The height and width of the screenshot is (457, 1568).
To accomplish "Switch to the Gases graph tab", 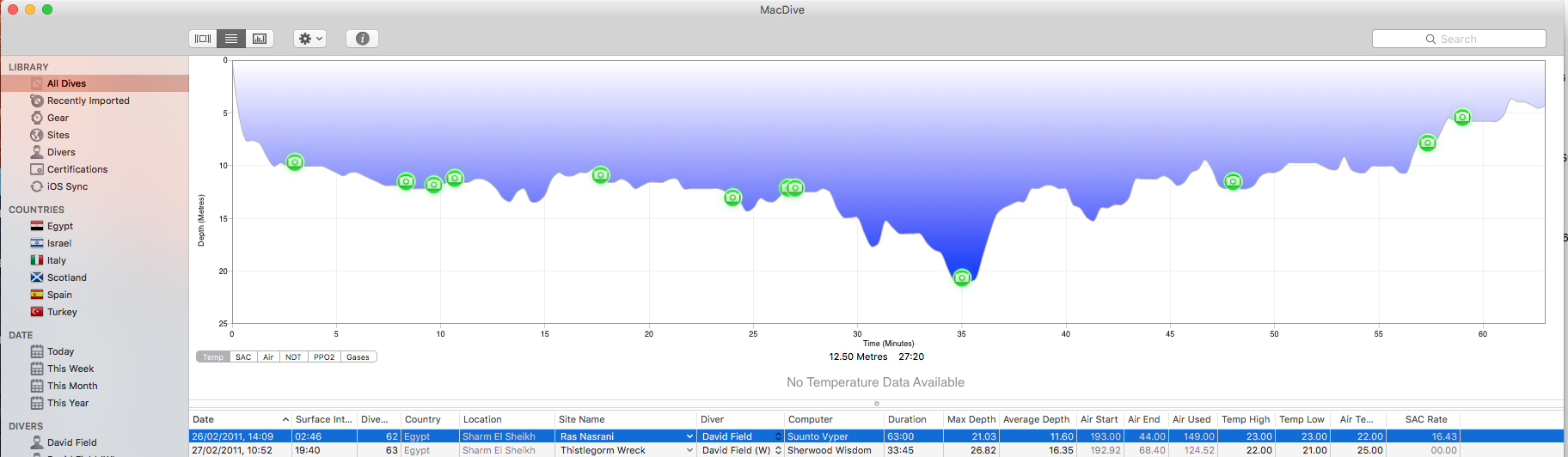I will point(358,357).
